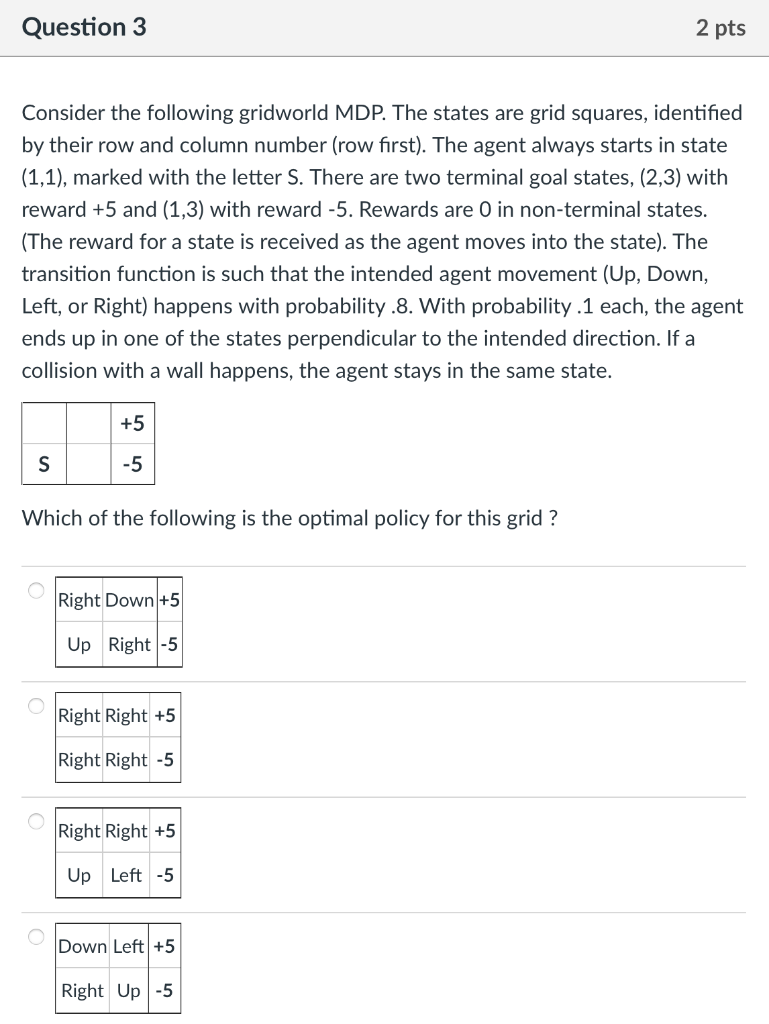
Task: Click the Question 3 header
Action: pyautogui.click(x=84, y=28)
